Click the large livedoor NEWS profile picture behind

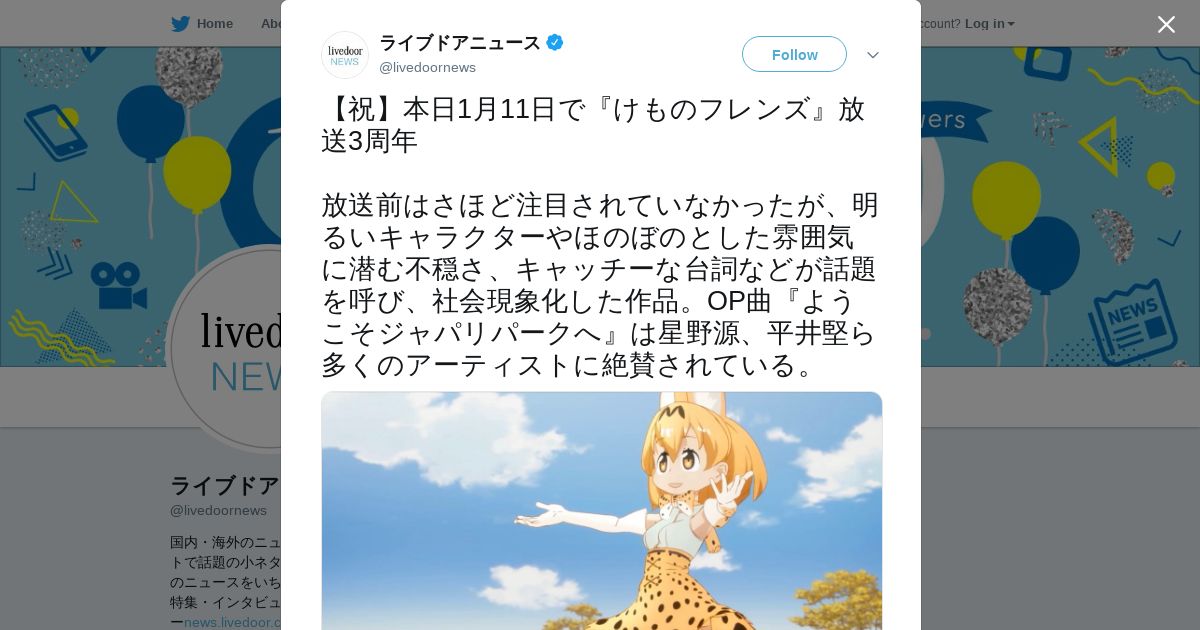(x=226, y=348)
